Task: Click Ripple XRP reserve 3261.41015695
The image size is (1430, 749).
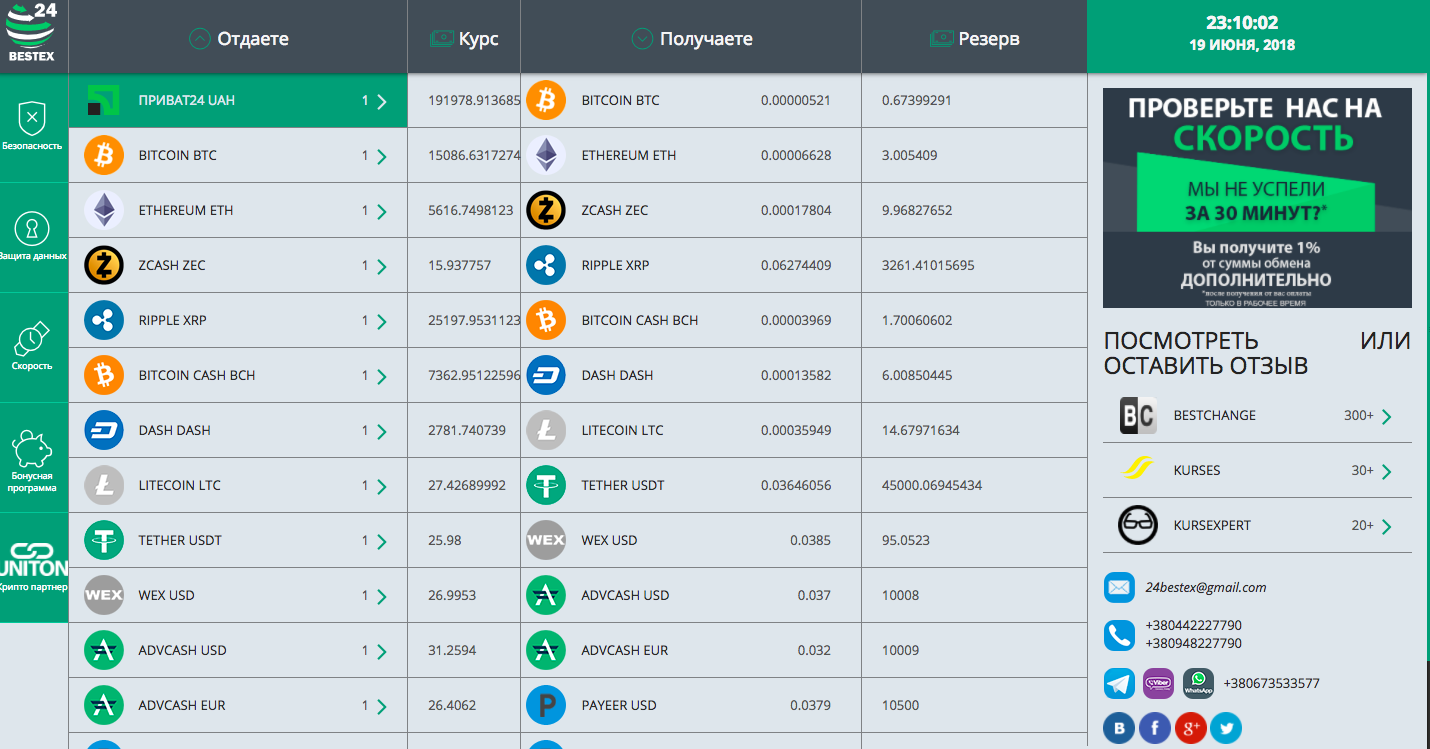Action: pos(928,265)
